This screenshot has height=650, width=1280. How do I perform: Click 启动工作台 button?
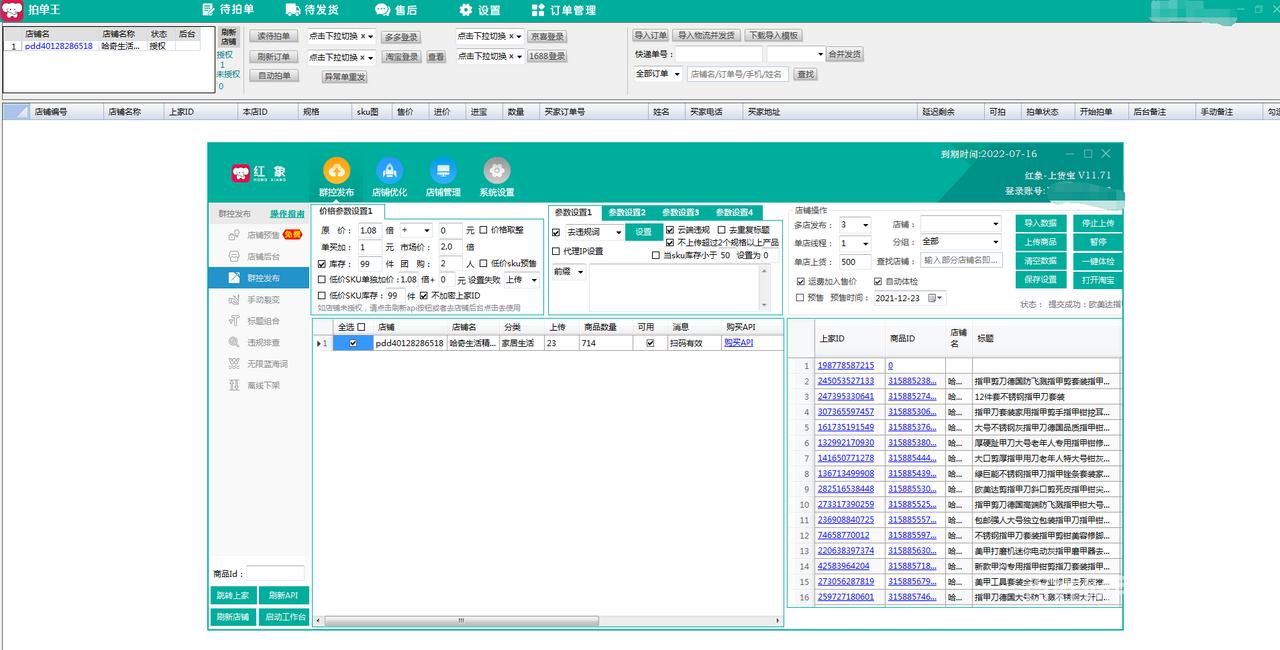click(x=284, y=617)
